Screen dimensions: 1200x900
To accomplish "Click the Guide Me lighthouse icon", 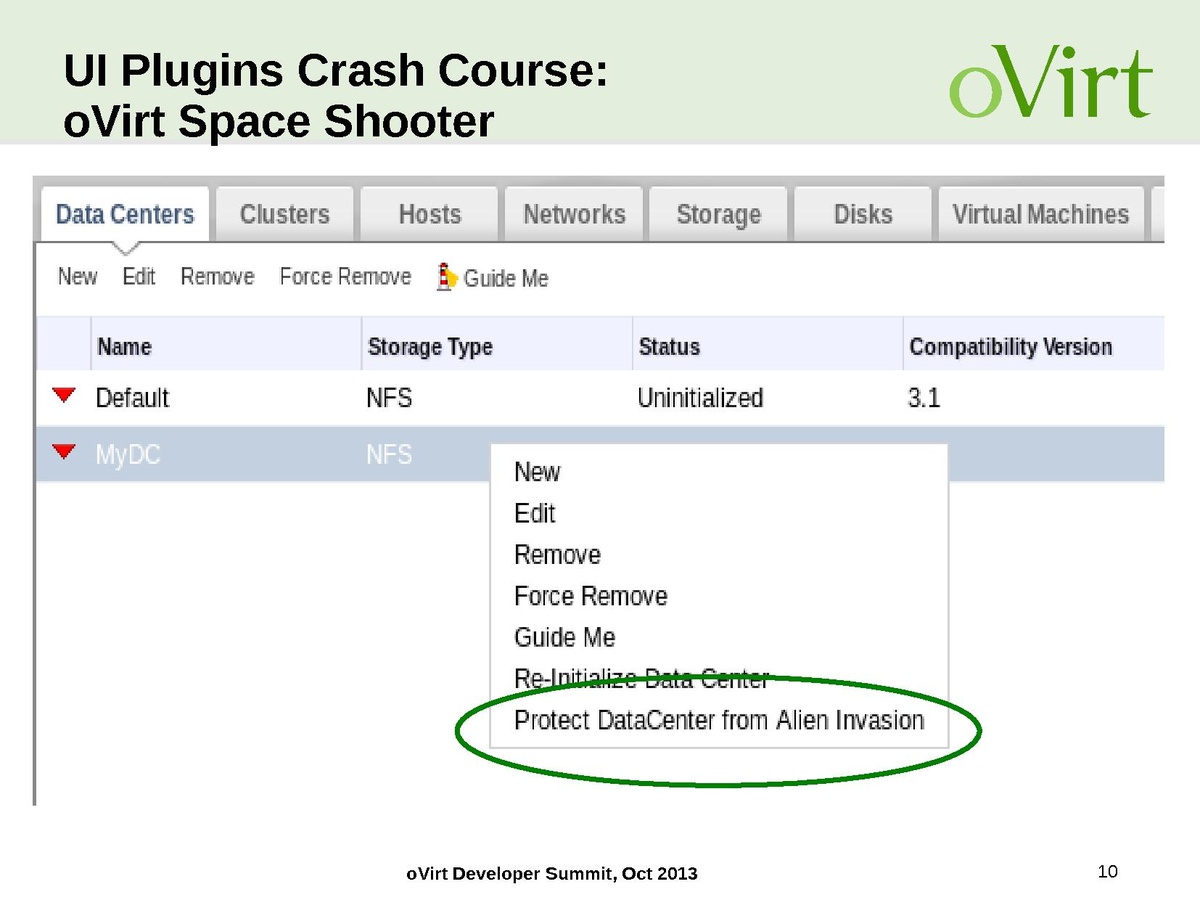I will tap(447, 277).
